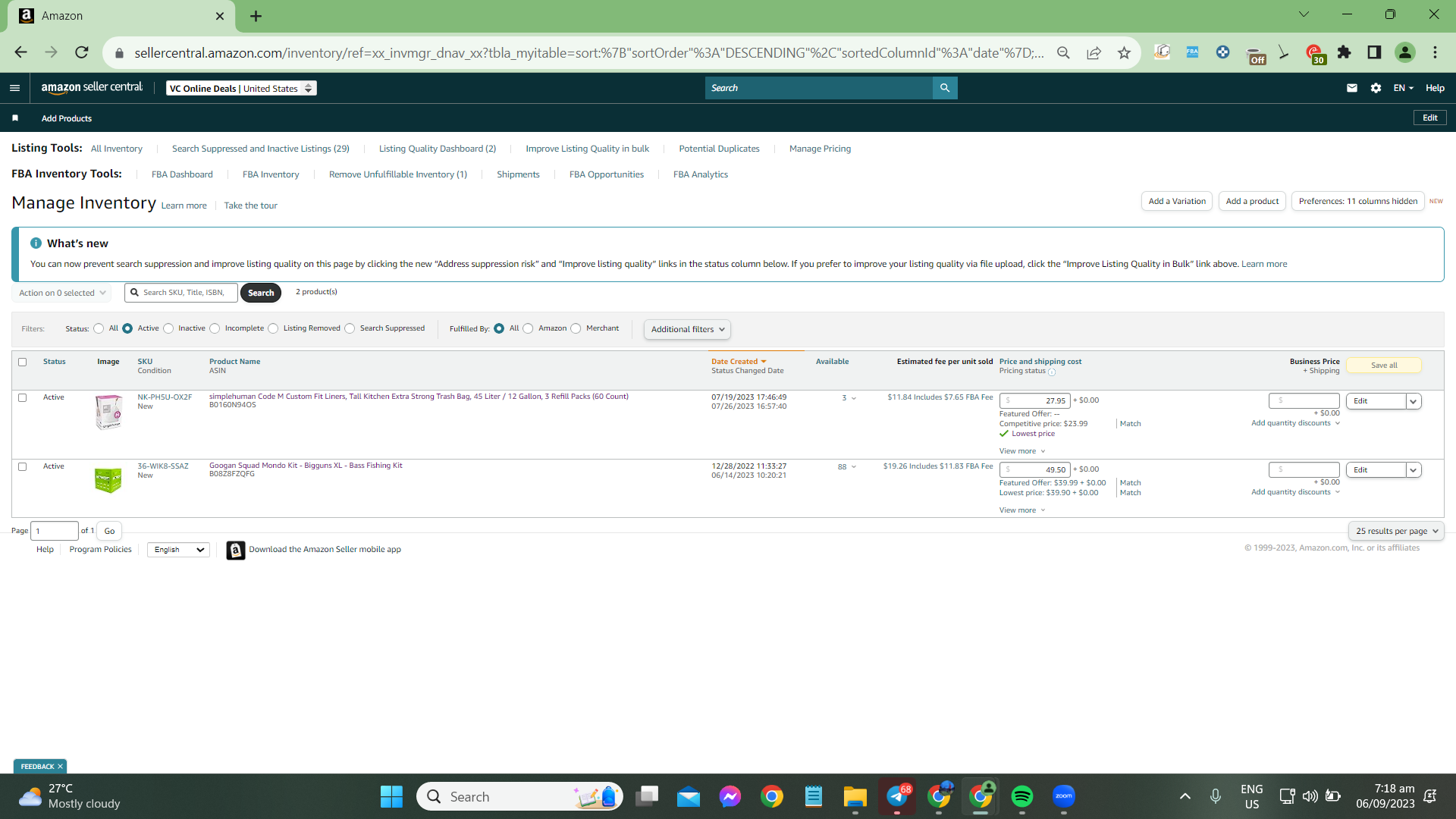The height and width of the screenshot is (819, 1456).
Task: Open Telegram from the taskbar
Action: (897, 796)
